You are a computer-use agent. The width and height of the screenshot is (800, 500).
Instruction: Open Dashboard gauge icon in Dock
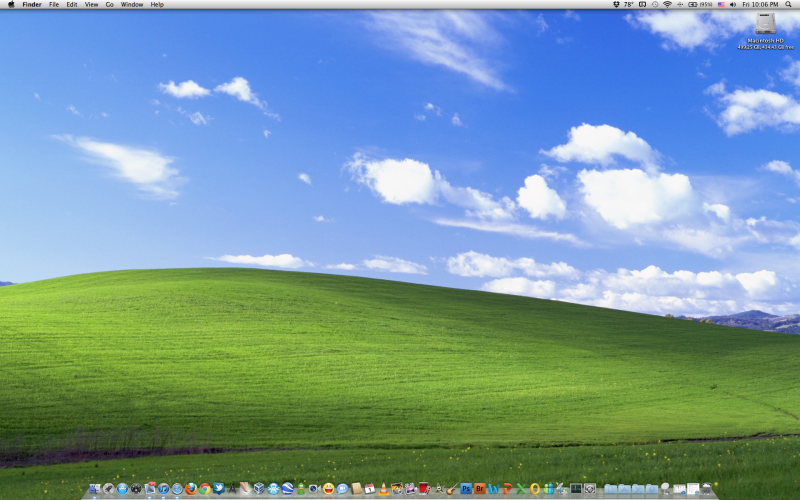tap(136, 488)
